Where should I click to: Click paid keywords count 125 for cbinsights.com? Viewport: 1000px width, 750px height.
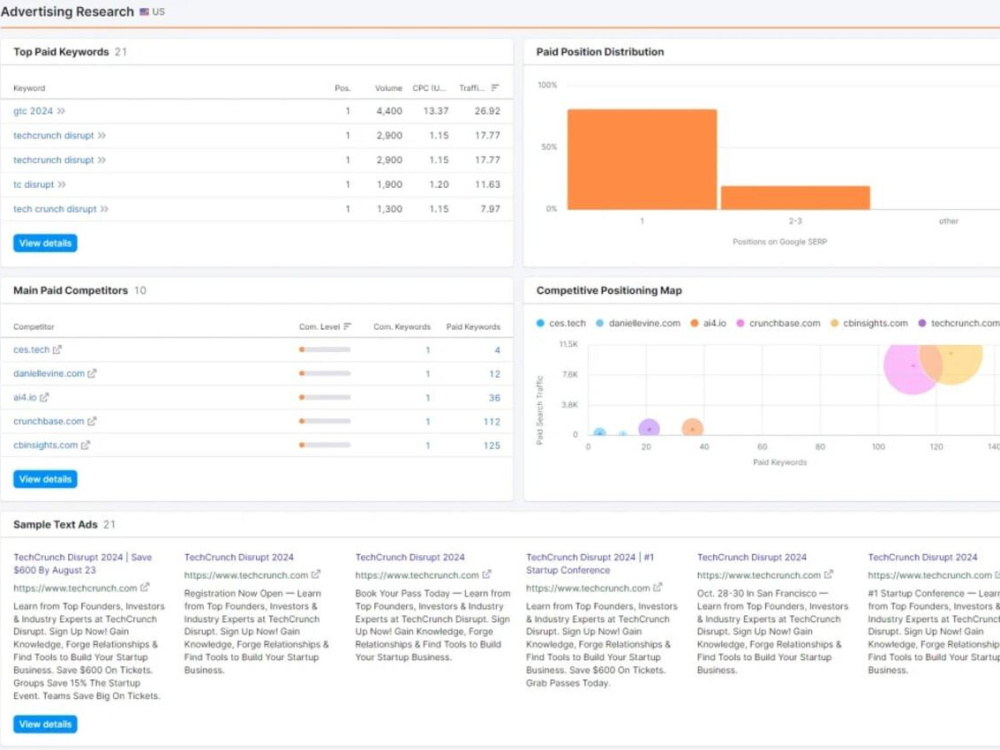[492, 445]
